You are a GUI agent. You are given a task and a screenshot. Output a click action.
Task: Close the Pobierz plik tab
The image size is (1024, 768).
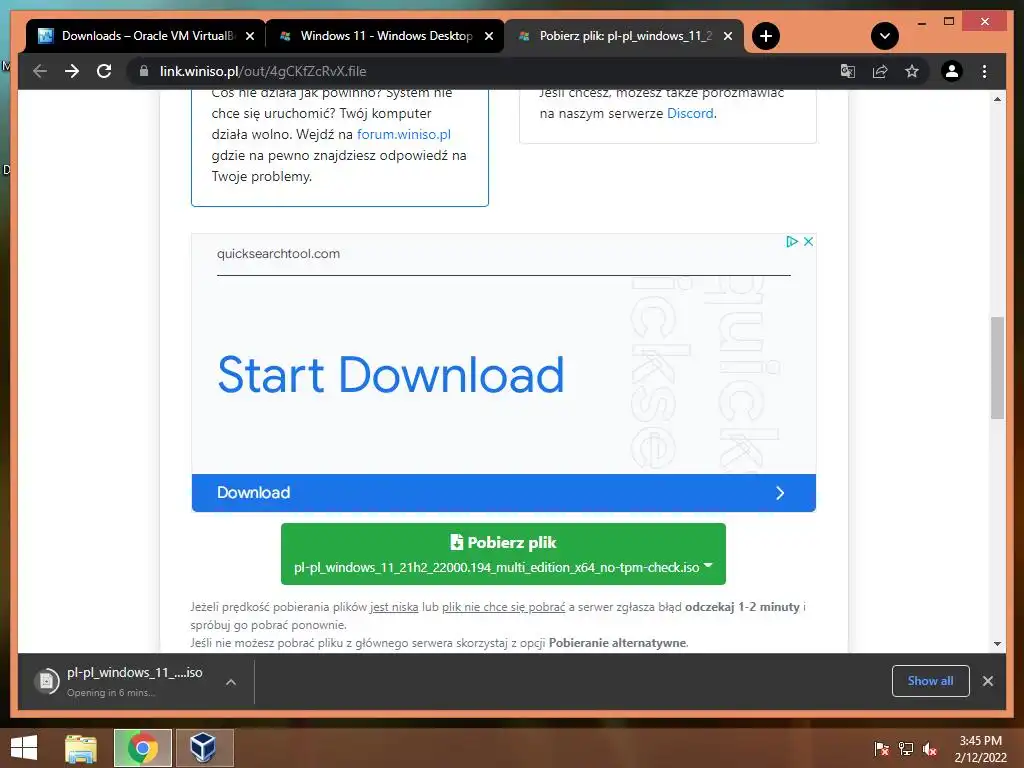click(728, 37)
